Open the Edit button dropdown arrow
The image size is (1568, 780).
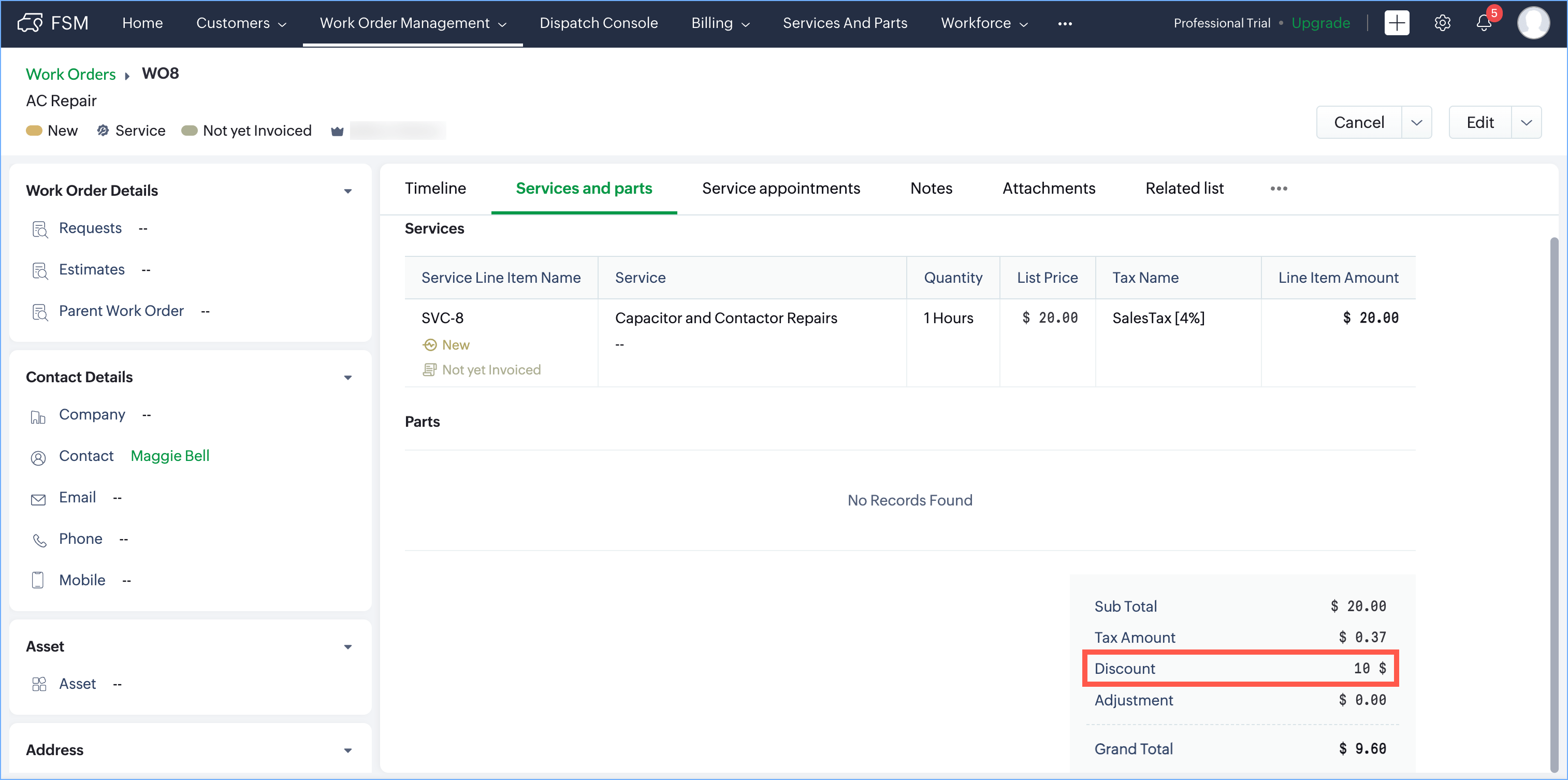tap(1526, 122)
